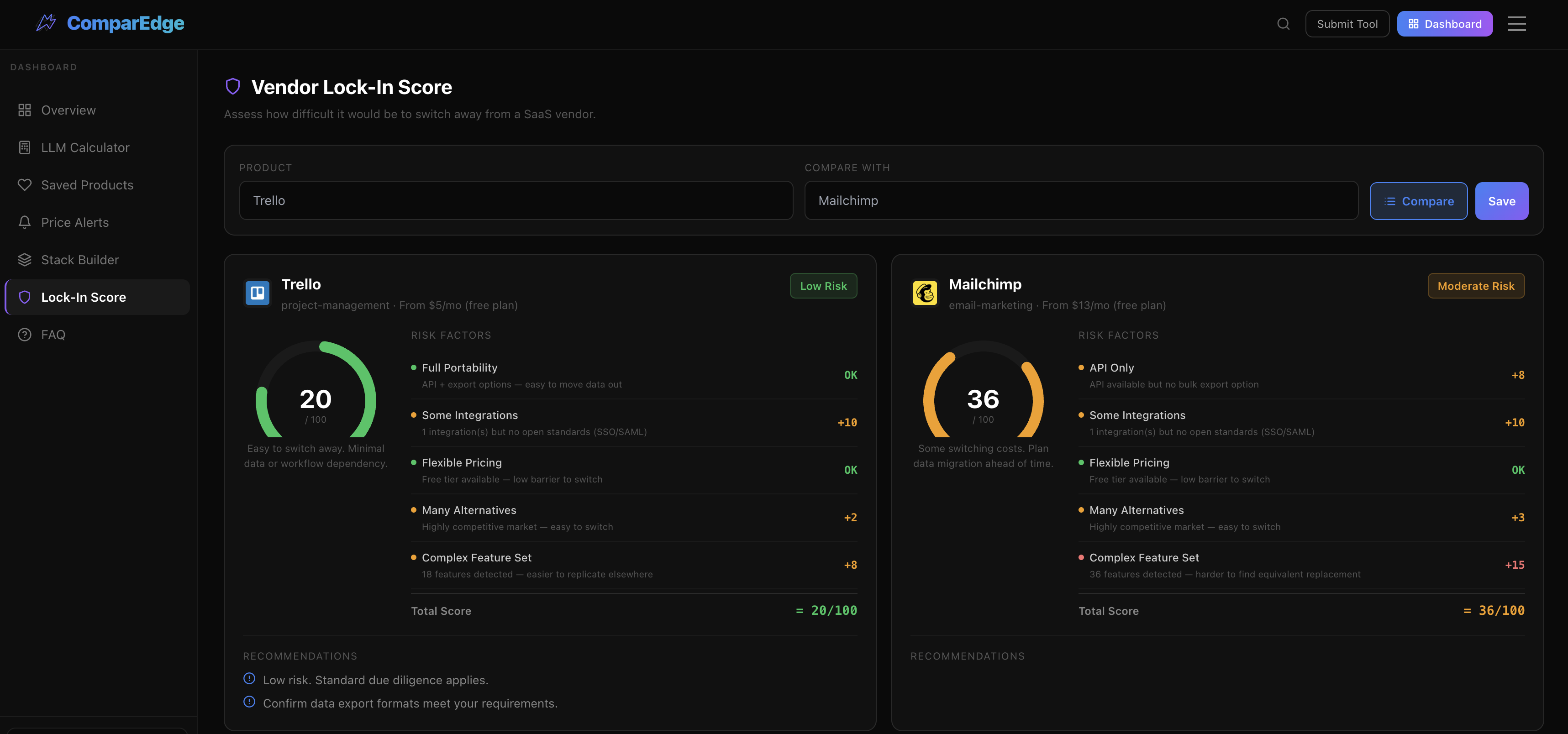1568x734 pixels.
Task: Click the Mailchimp app logo
Action: (x=925, y=293)
